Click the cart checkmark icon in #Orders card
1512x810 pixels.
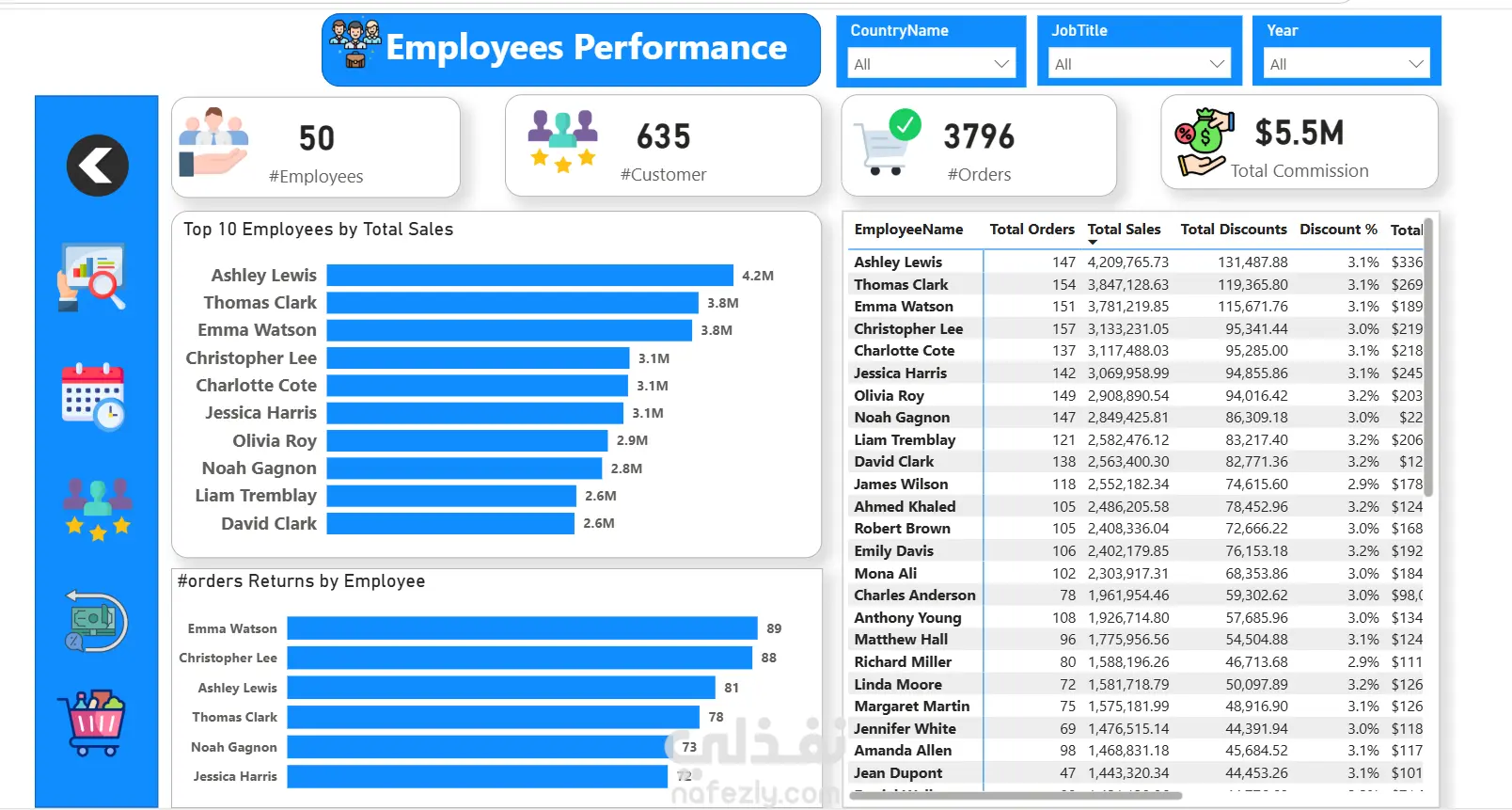pos(889,142)
